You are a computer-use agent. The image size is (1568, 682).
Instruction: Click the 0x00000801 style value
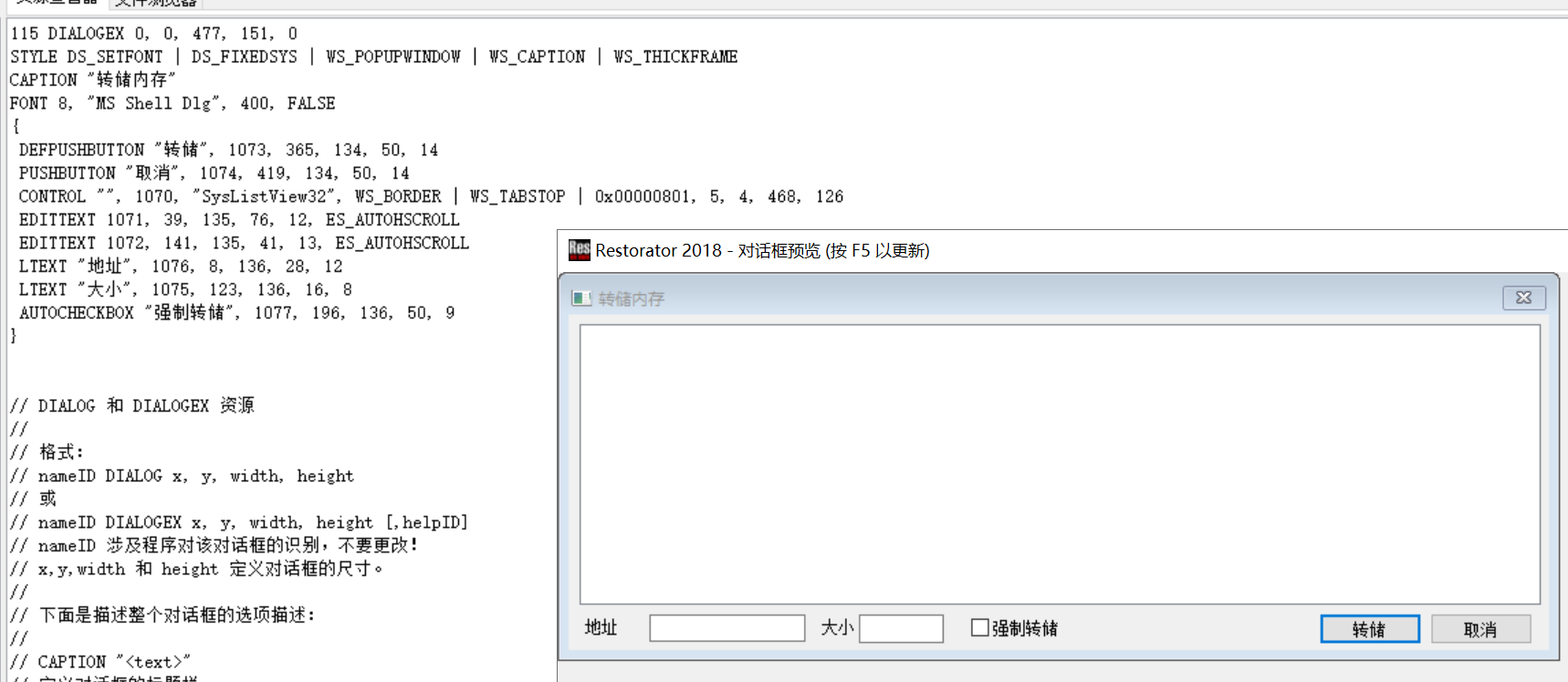pos(644,196)
